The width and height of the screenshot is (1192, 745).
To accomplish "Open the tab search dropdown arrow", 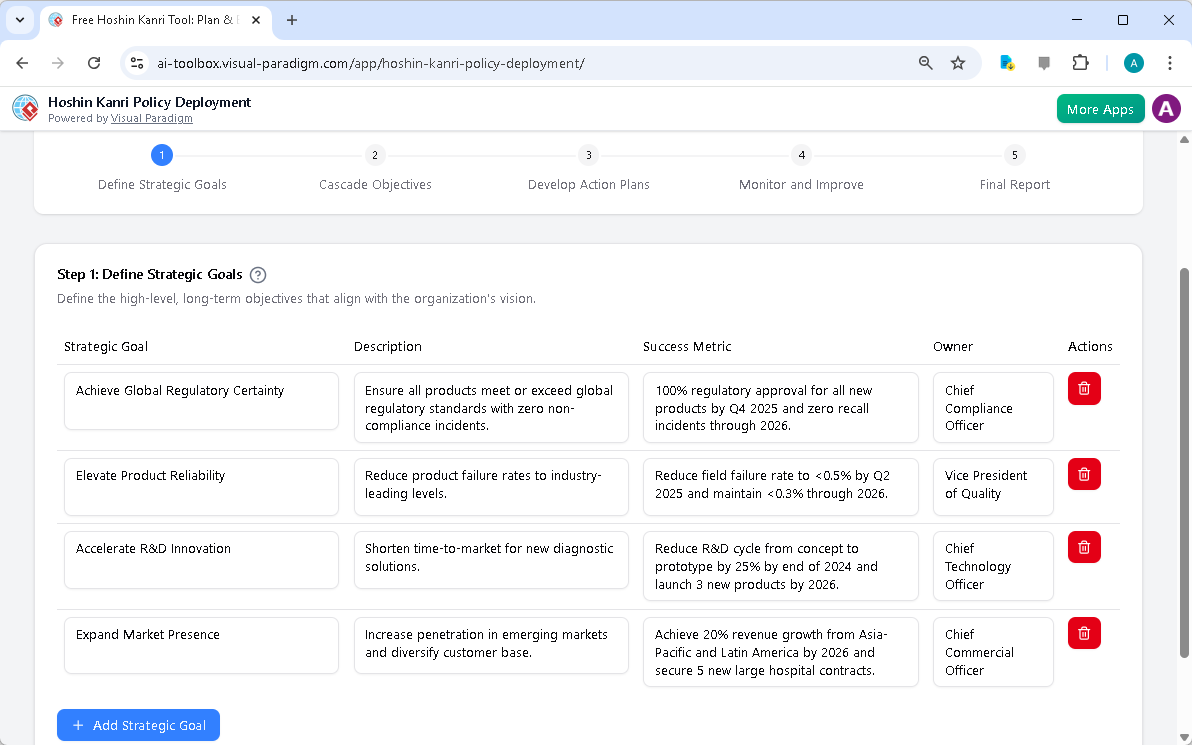I will 21,20.
